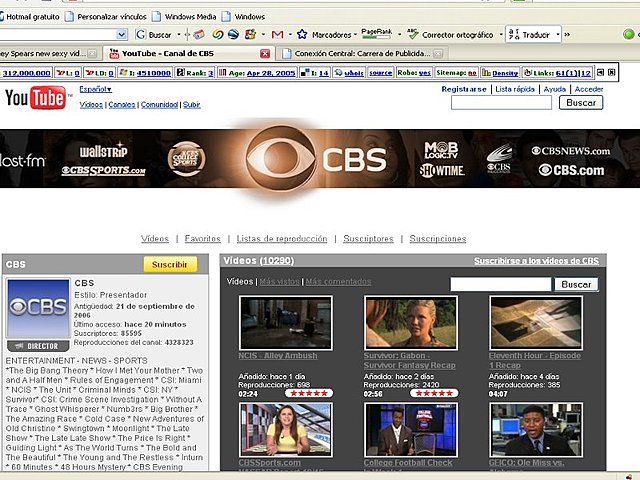This screenshot has width=640, height=480.
Task: Click the news card icon in Google toolbar
Action: pos(199,35)
